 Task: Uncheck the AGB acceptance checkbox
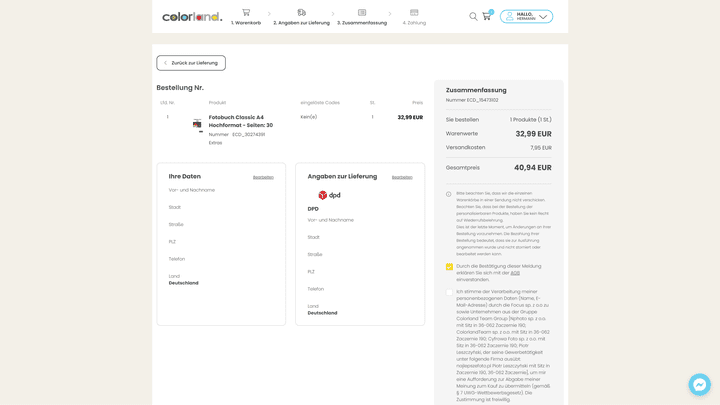point(449,266)
